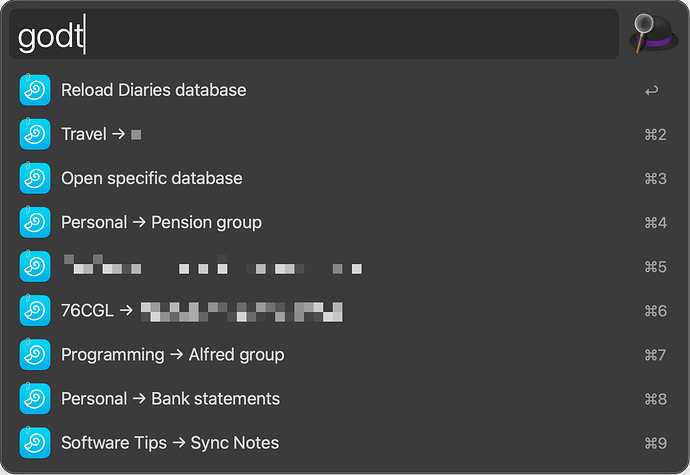The height and width of the screenshot is (475, 690).
Task: Click the Alfred hat icon
Action: pos(654,35)
